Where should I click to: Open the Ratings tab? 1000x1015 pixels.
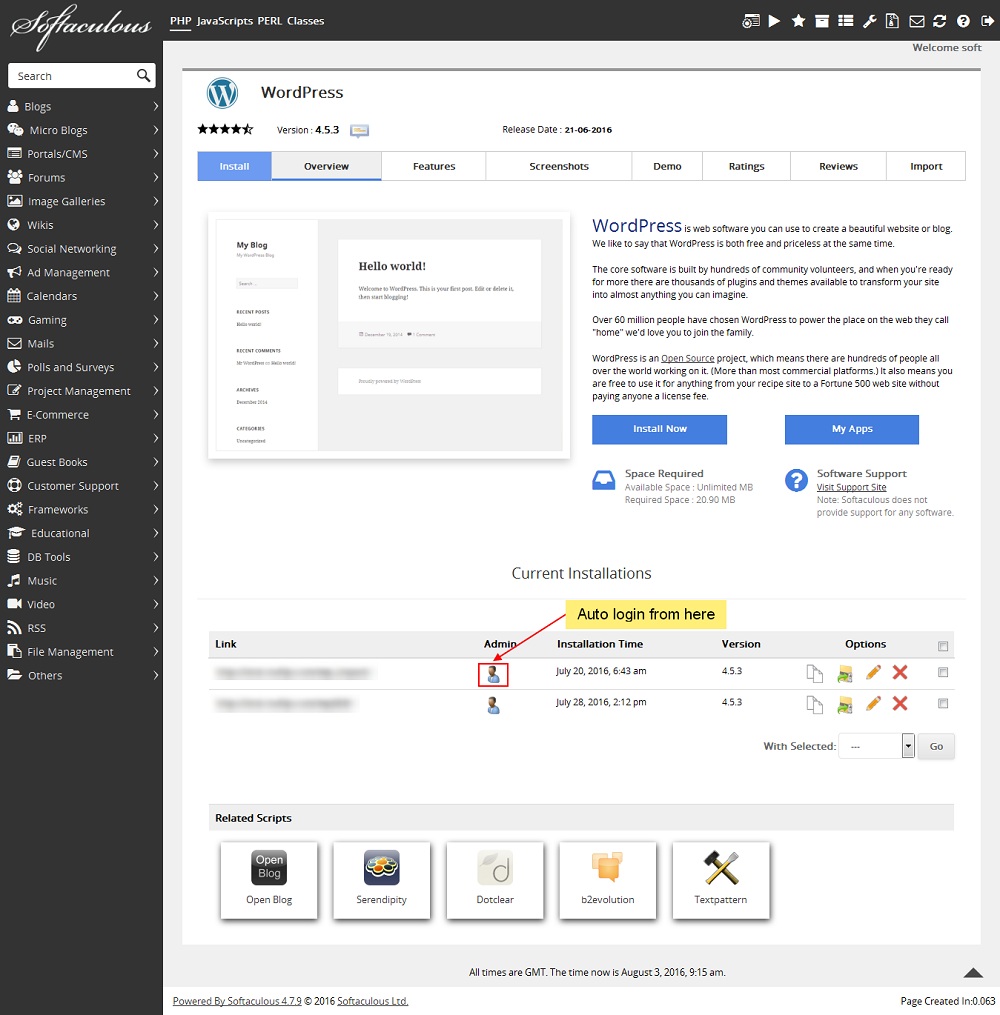746,166
